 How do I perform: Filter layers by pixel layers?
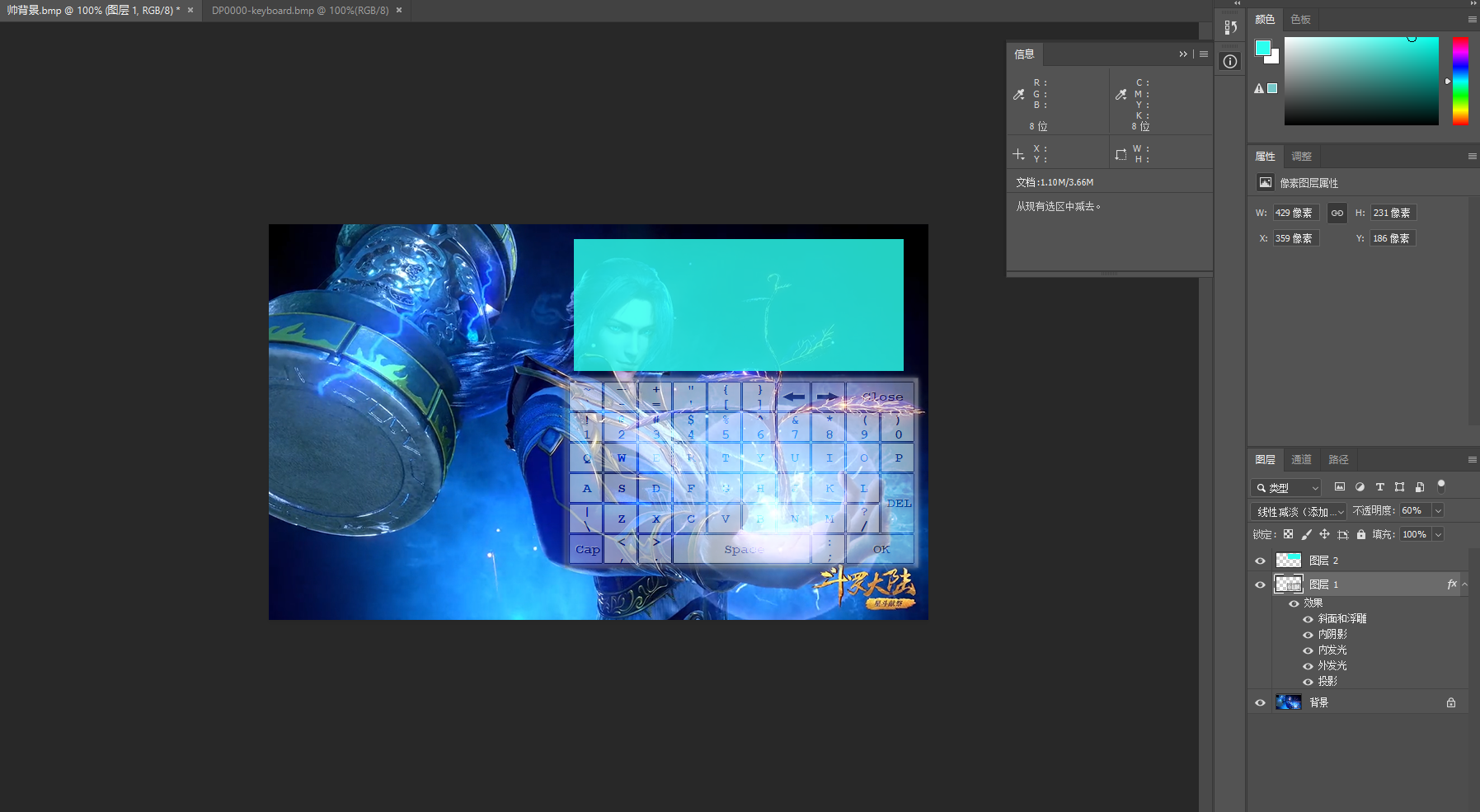[x=1340, y=487]
